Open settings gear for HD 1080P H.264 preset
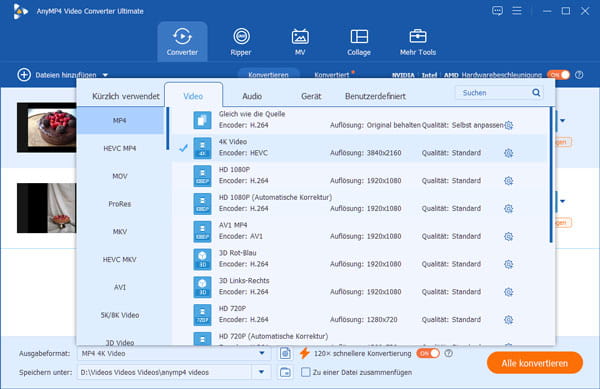The width and height of the screenshot is (600, 389). click(x=509, y=181)
